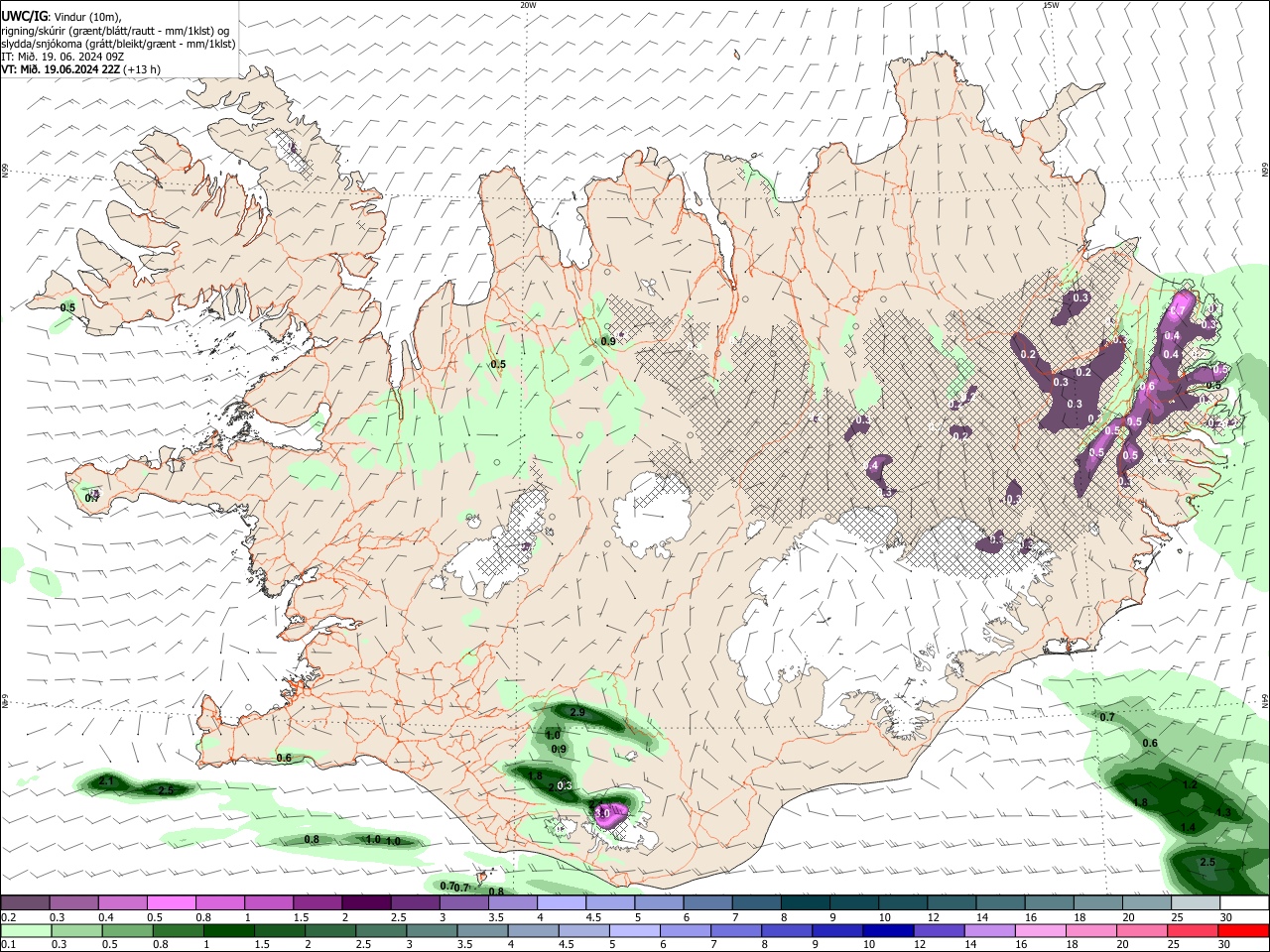Pick the dark grey-purple swatch above 0.2
This screenshot has width=1270, height=952.
(x=25, y=902)
